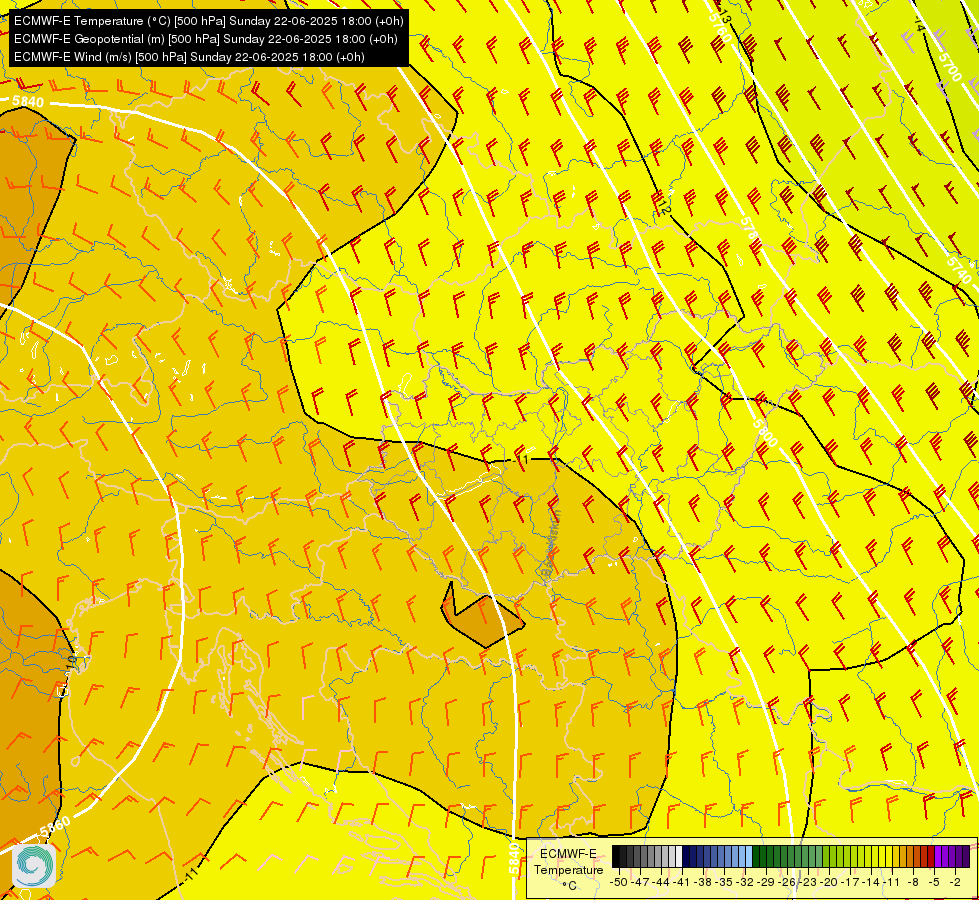Click the -32 legend tick label

745,882
